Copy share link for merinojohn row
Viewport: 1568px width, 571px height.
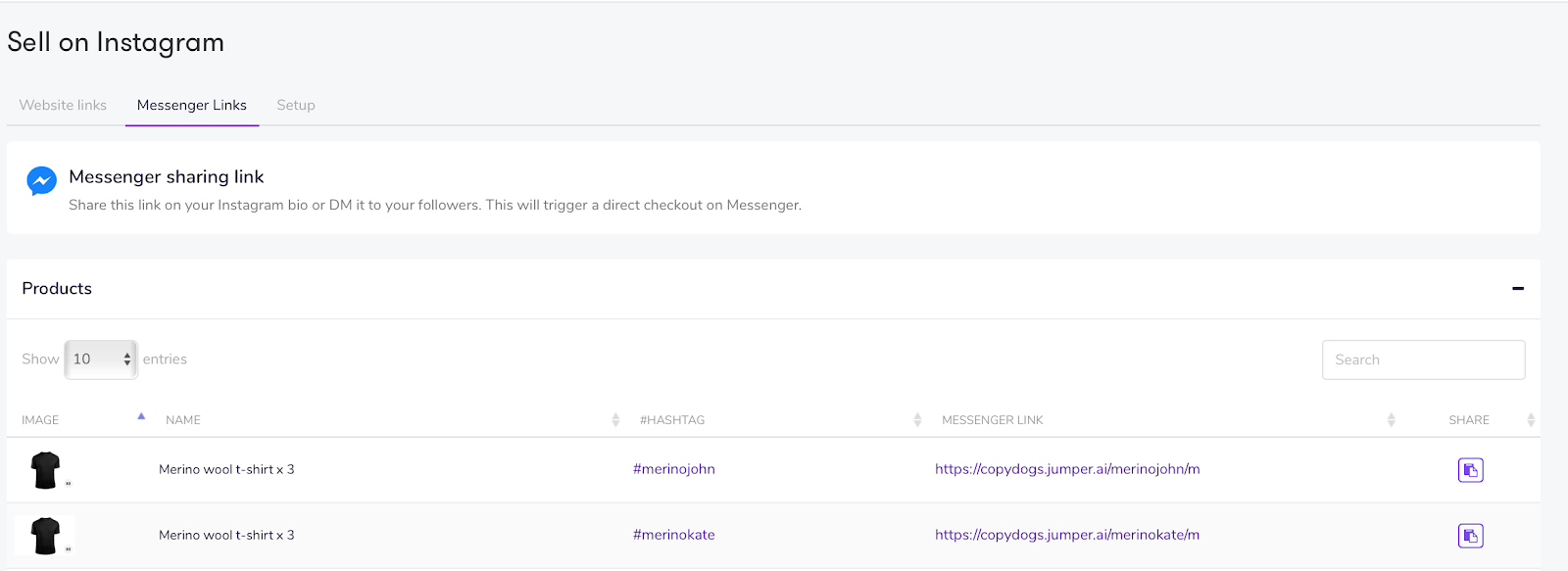click(x=1470, y=470)
